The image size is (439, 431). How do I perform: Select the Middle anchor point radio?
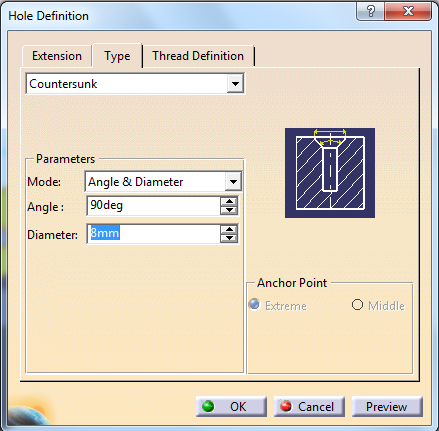click(x=357, y=304)
